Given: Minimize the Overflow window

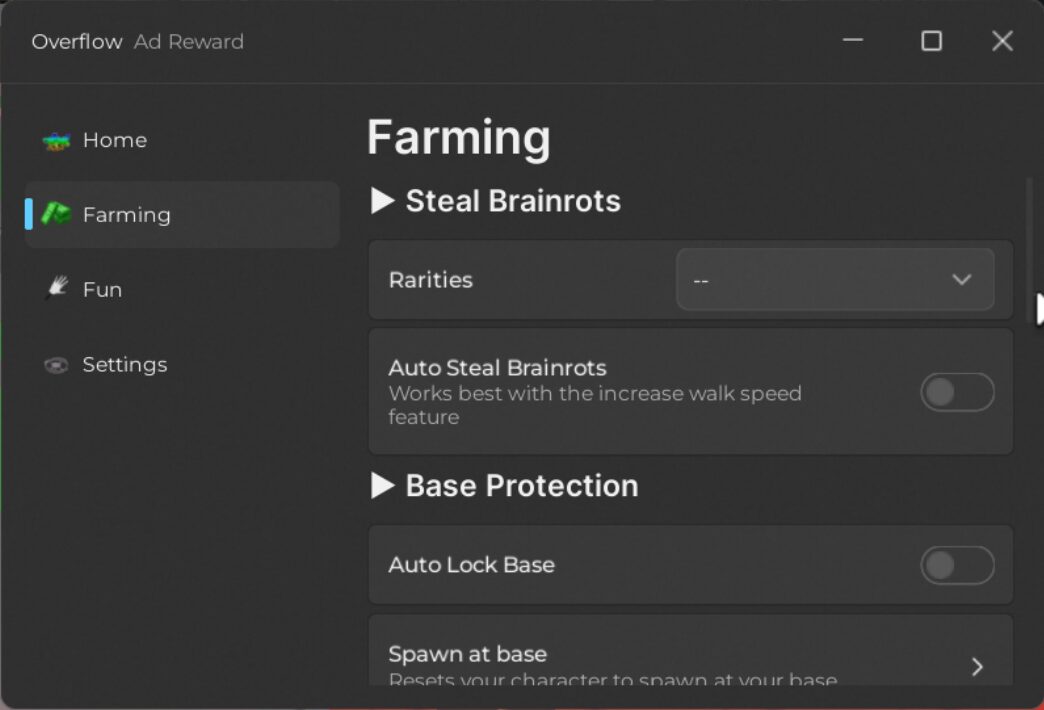Looking at the screenshot, I should click(x=852, y=40).
